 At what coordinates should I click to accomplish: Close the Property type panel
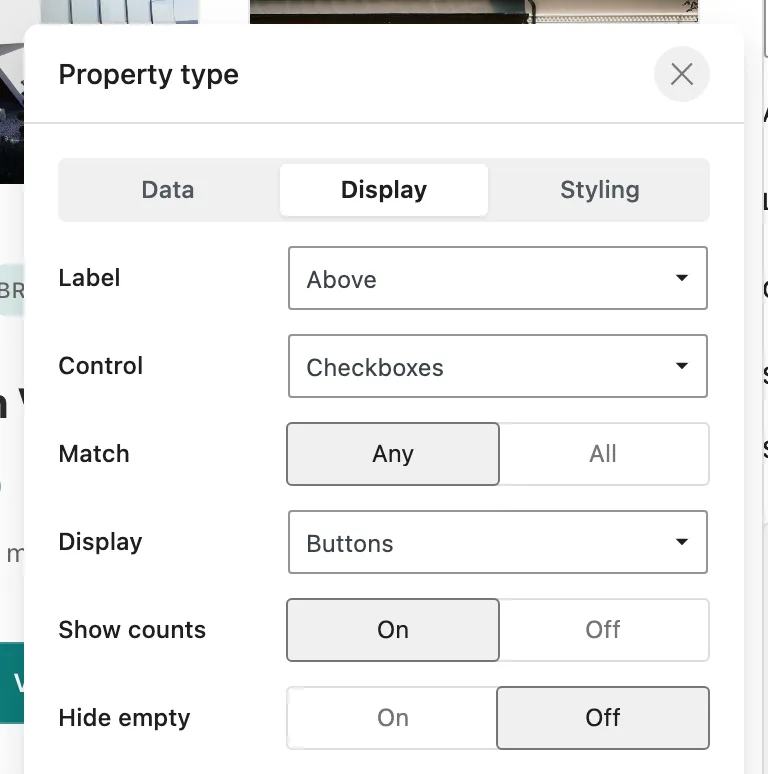(682, 74)
